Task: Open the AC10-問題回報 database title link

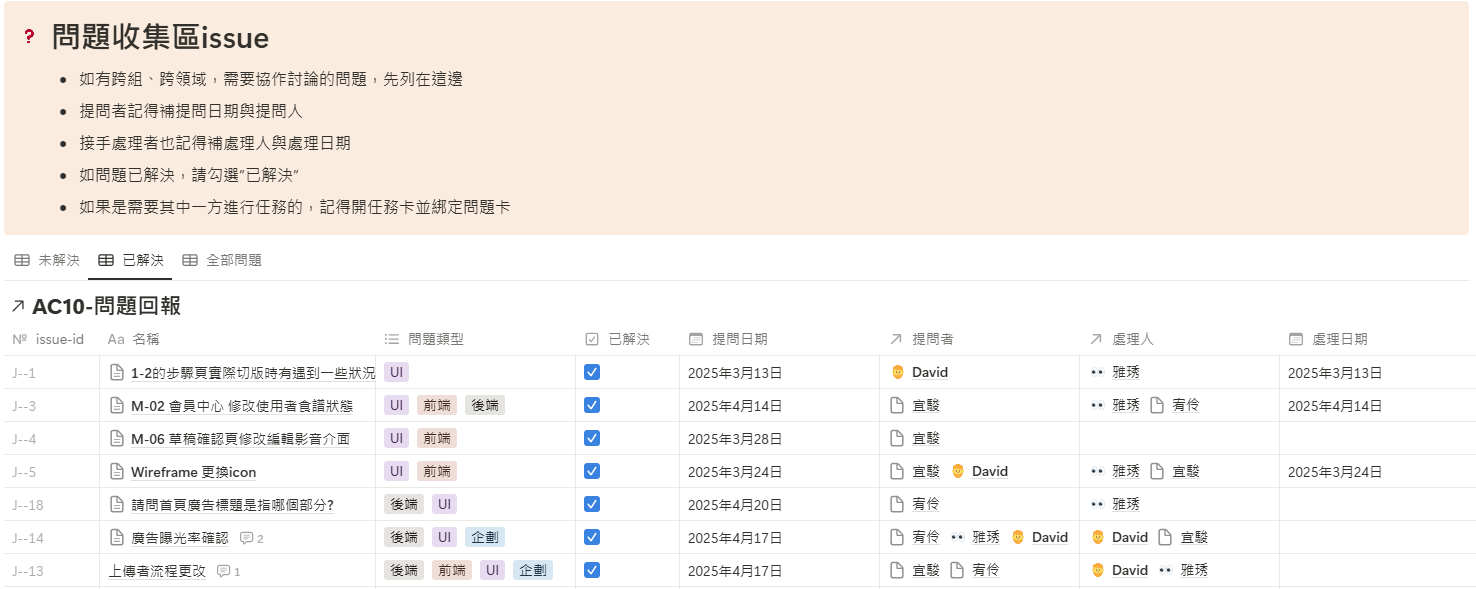Action: point(106,307)
